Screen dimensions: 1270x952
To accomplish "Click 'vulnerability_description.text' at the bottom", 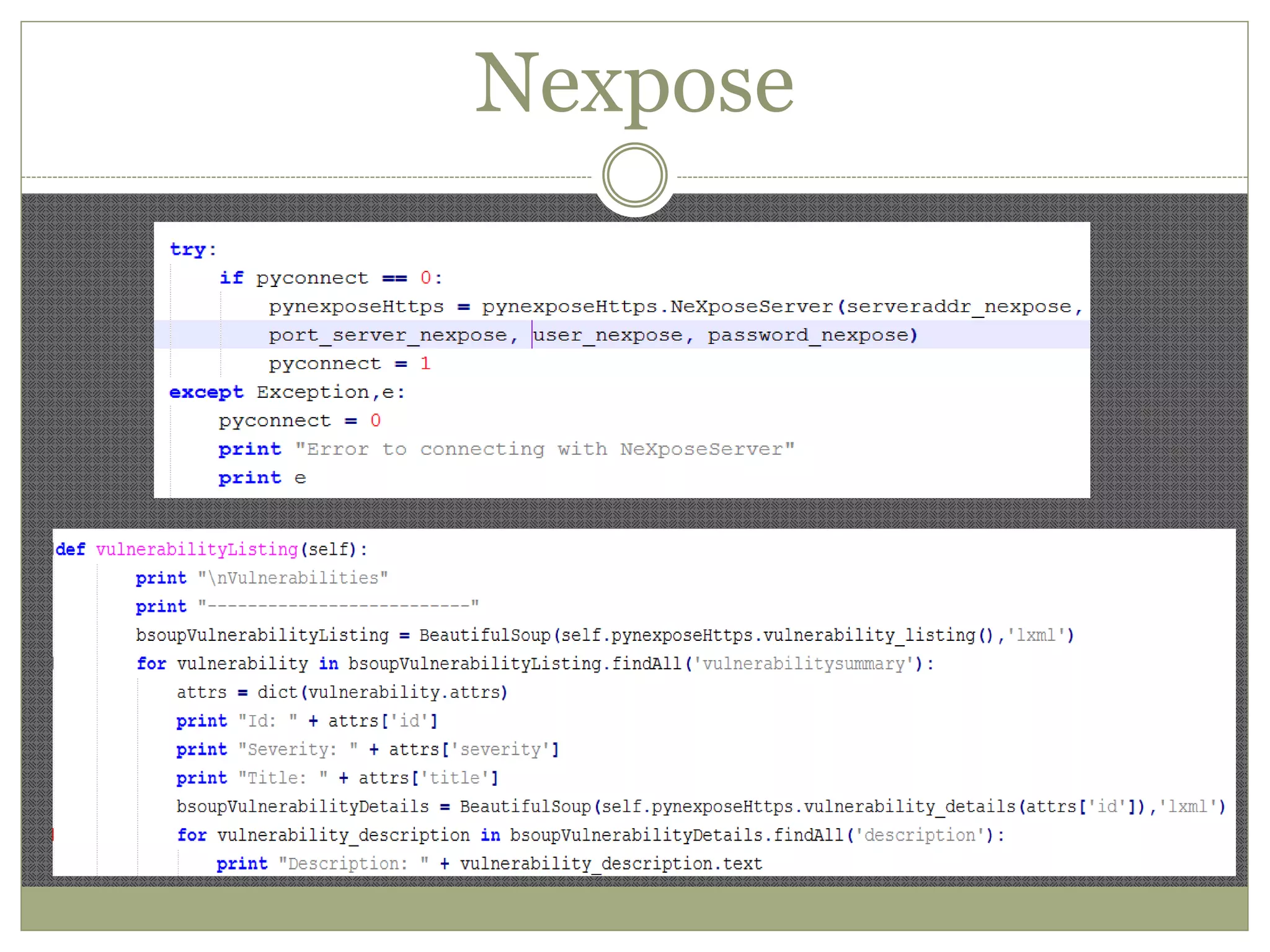I will [x=611, y=863].
